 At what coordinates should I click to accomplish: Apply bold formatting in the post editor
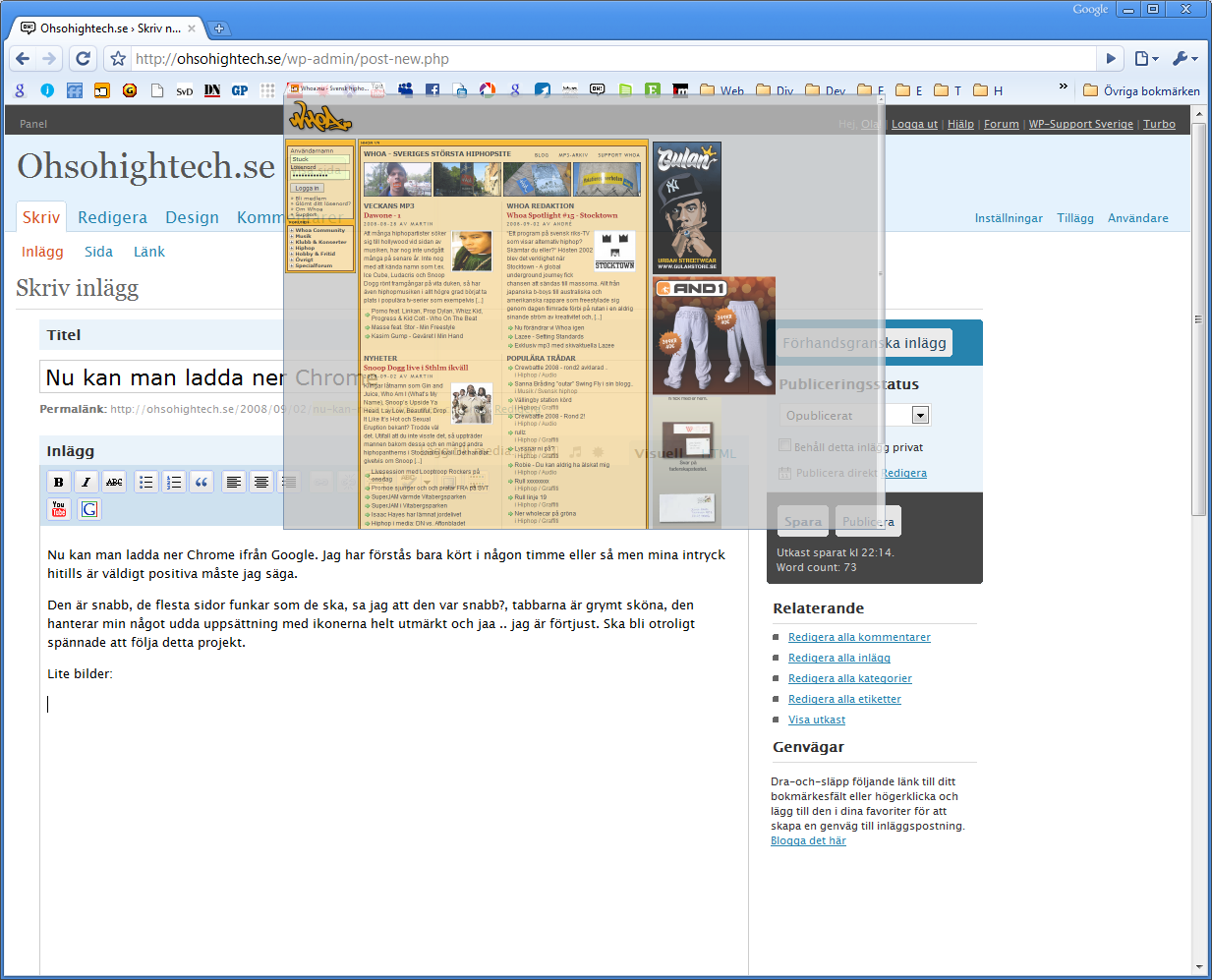59,482
